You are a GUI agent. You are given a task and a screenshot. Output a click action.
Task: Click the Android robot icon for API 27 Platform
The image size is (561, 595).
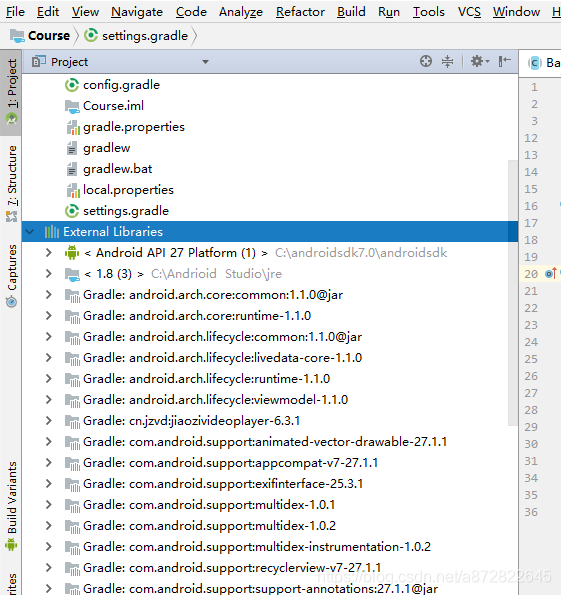click(x=72, y=253)
